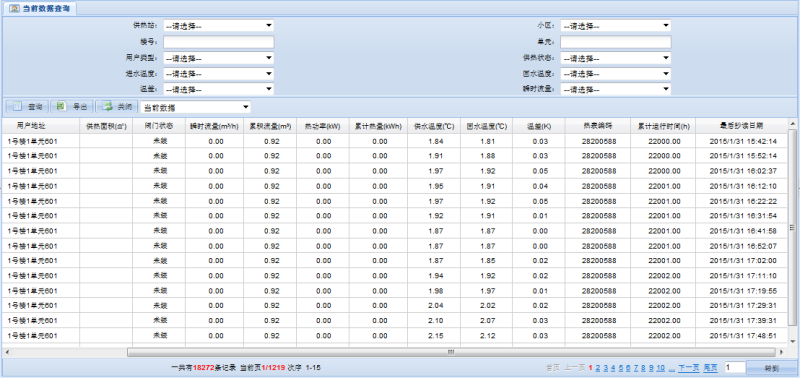Click the 18272 total records count

(x=203, y=367)
